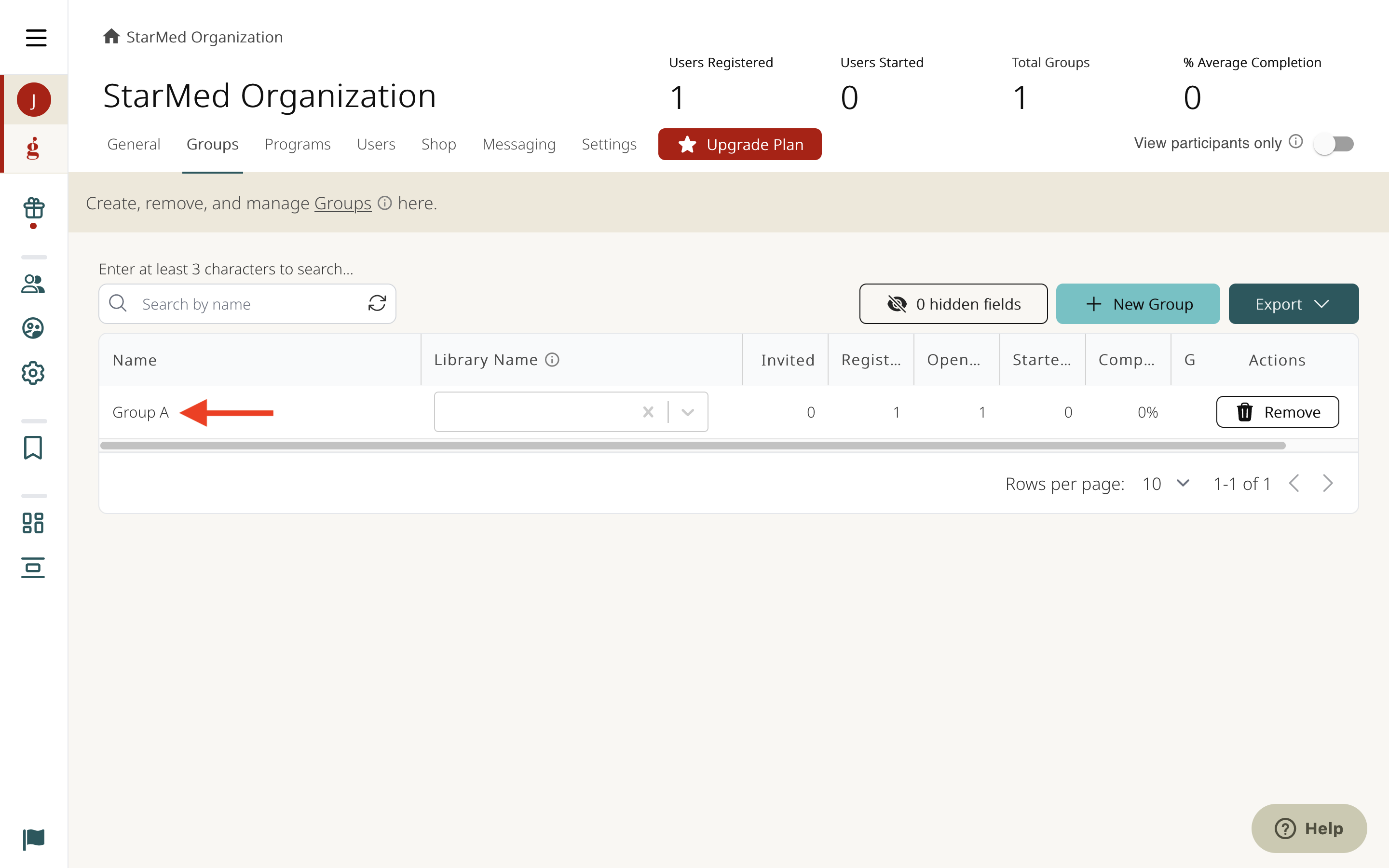Go to next page of results
This screenshot has height=868, width=1389.
1328,484
